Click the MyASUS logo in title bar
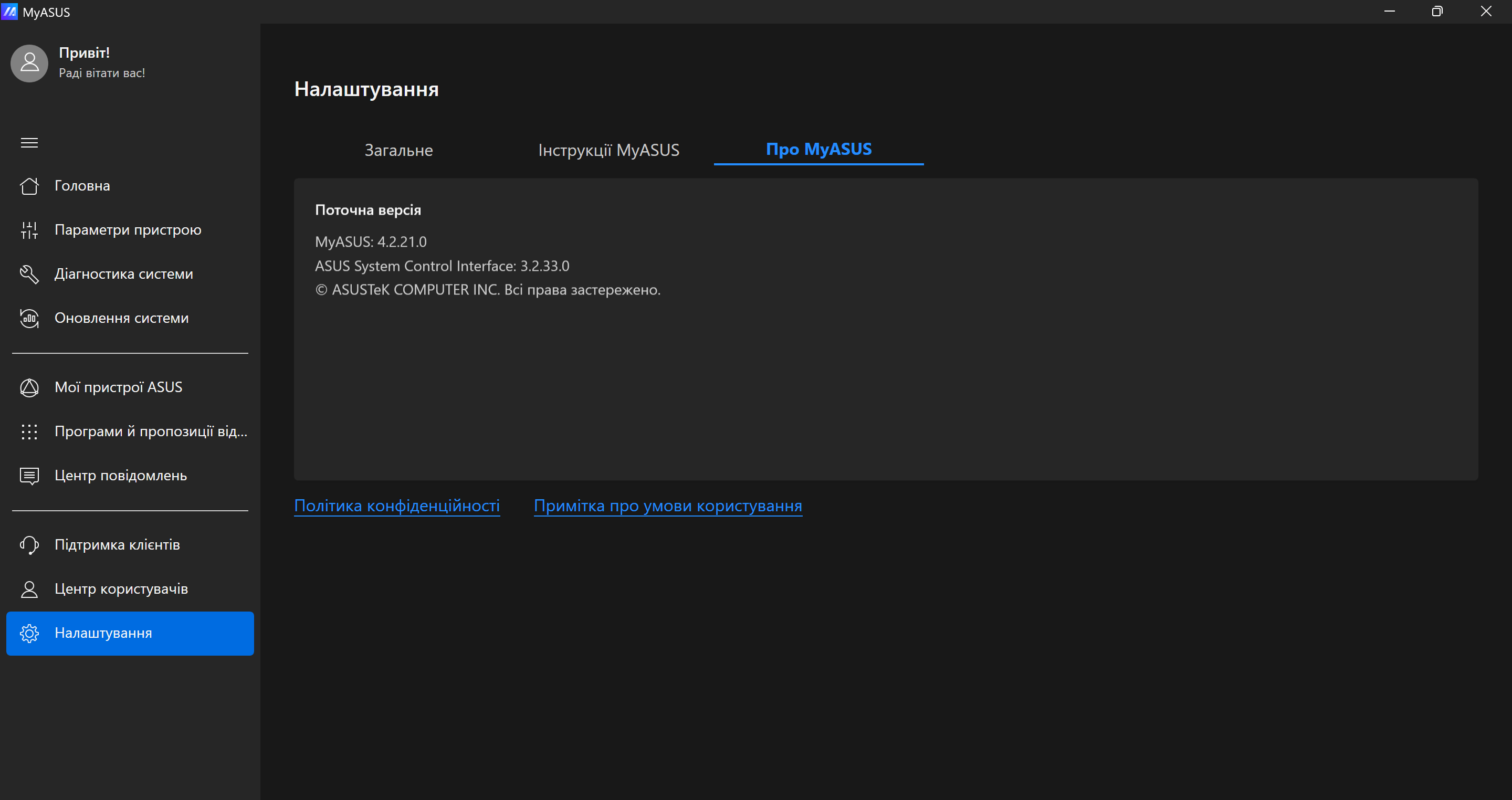 pyautogui.click(x=10, y=11)
